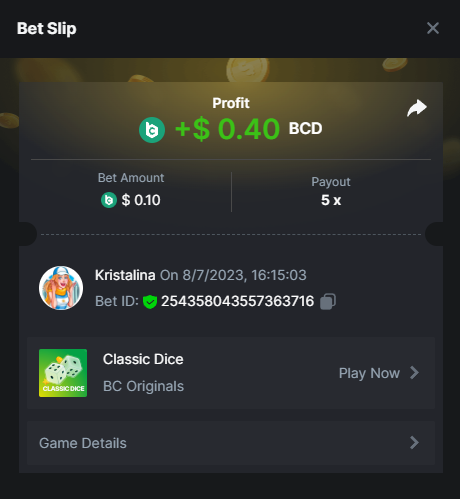Copy the Bet ID with copy icon
This screenshot has width=460, height=499.
328,302
